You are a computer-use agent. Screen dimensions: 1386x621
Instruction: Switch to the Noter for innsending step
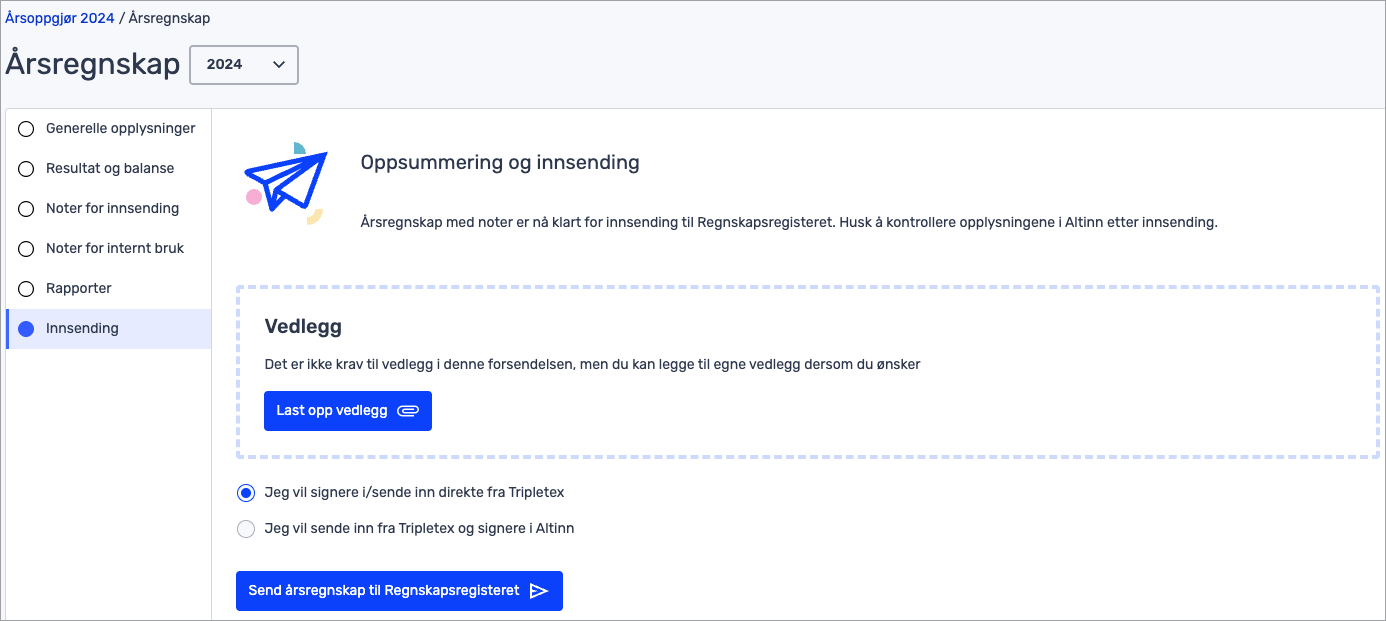click(112, 209)
